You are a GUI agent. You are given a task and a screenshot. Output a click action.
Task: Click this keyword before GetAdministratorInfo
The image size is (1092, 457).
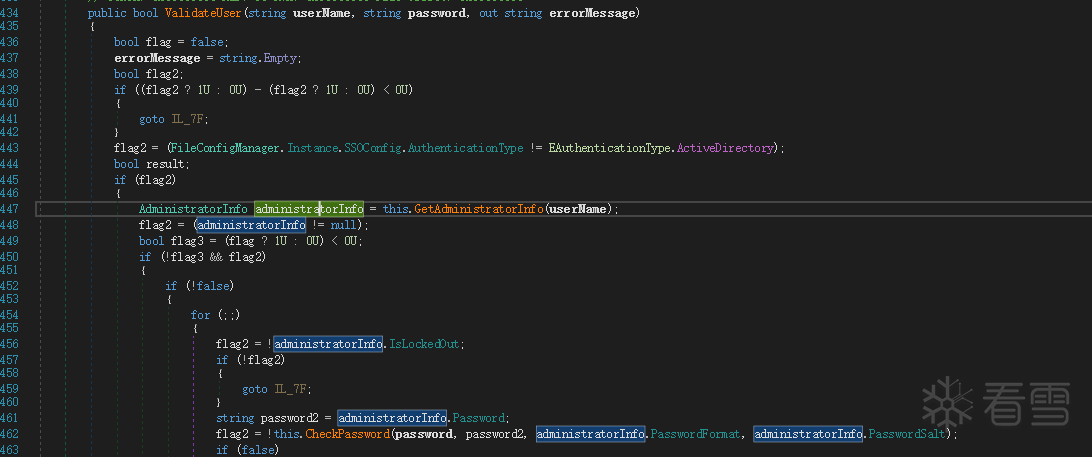pos(396,209)
